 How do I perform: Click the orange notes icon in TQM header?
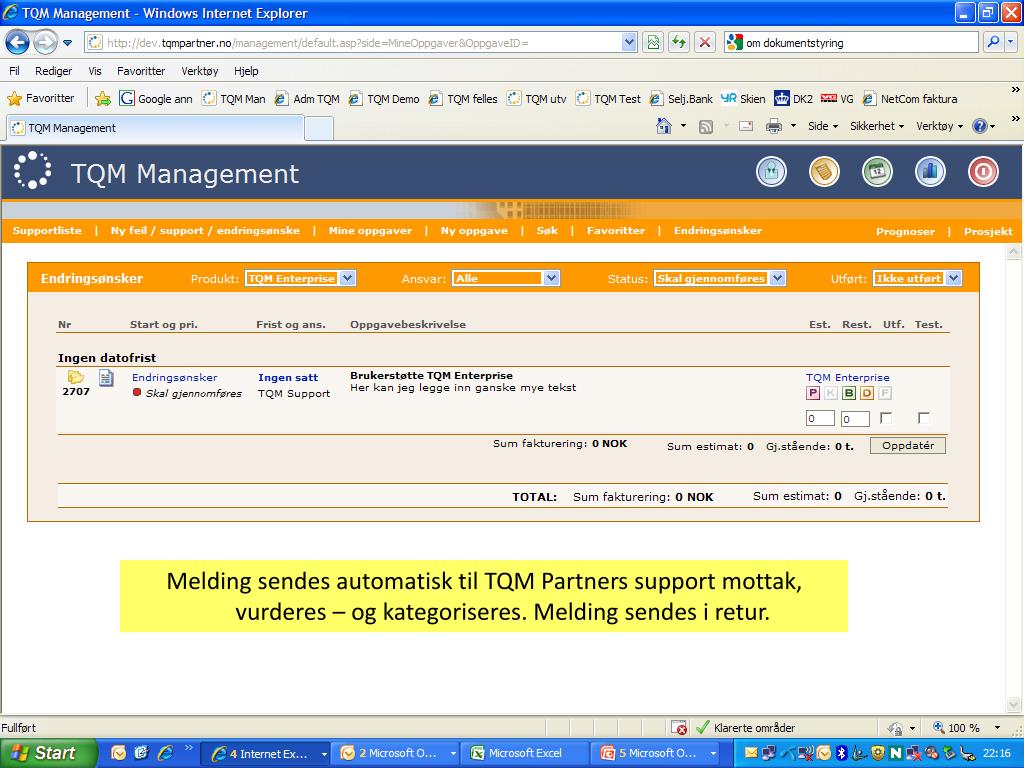pyautogui.click(x=824, y=172)
